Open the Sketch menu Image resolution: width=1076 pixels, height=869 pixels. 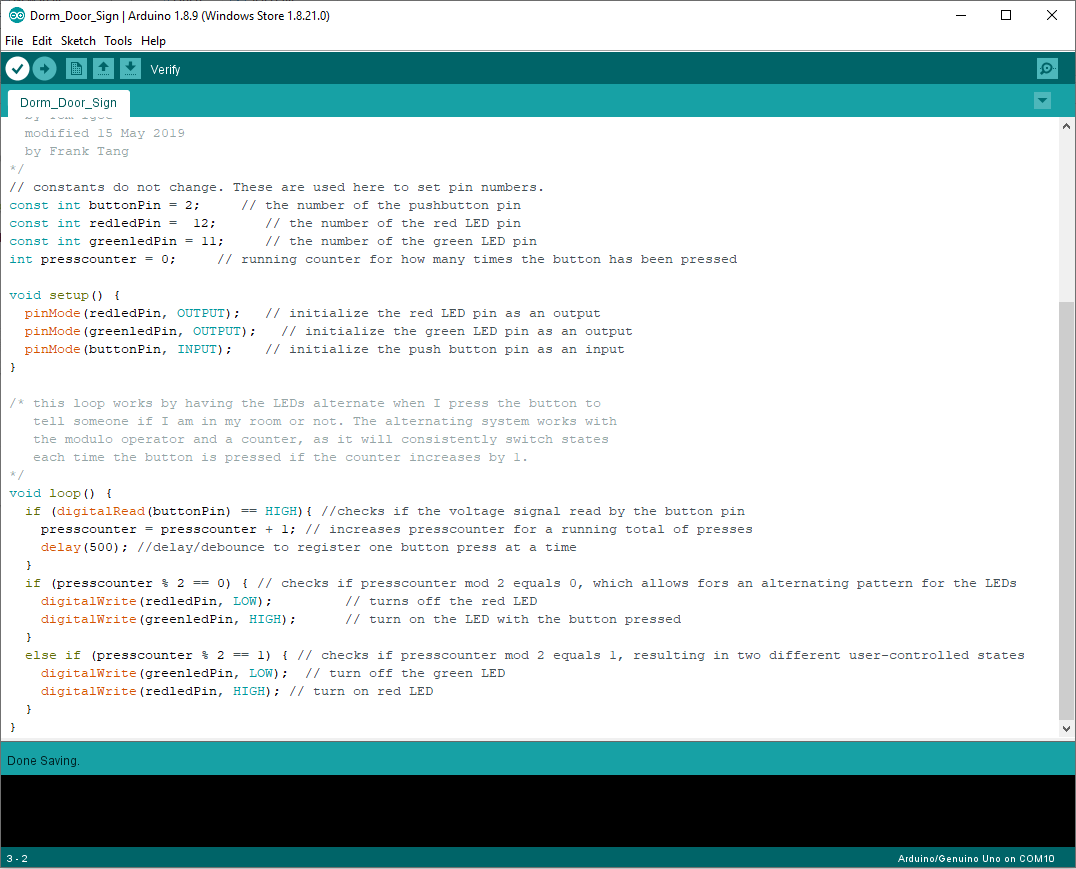coord(78,41)
